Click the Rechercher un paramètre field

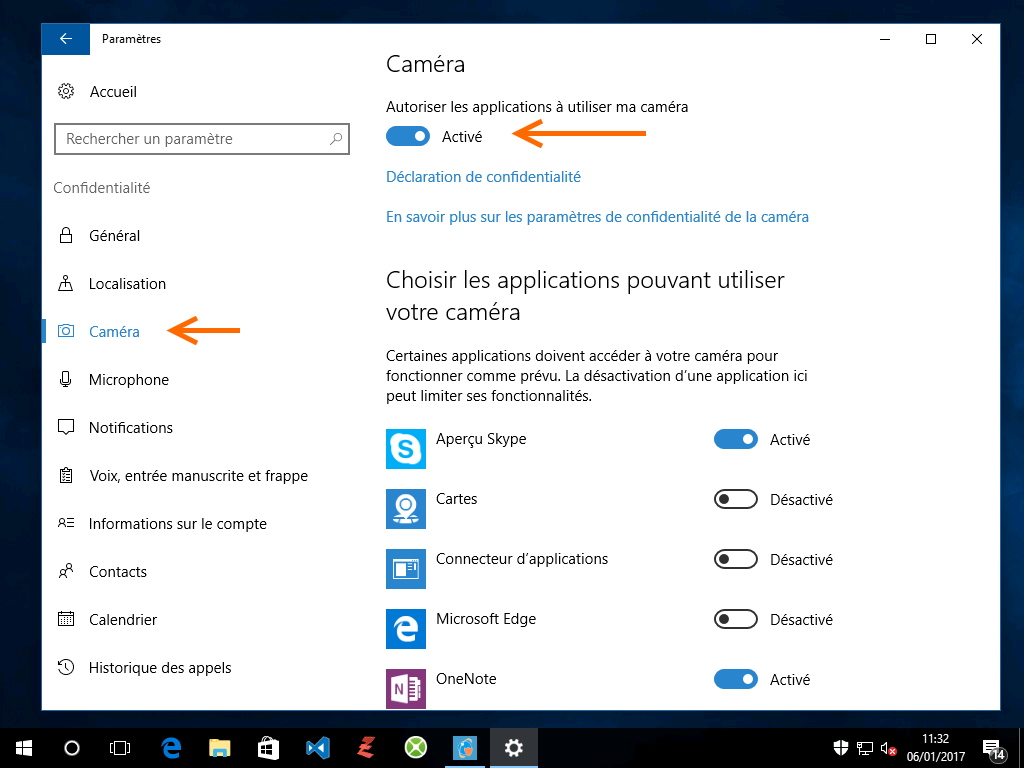(x=202, y=138)
